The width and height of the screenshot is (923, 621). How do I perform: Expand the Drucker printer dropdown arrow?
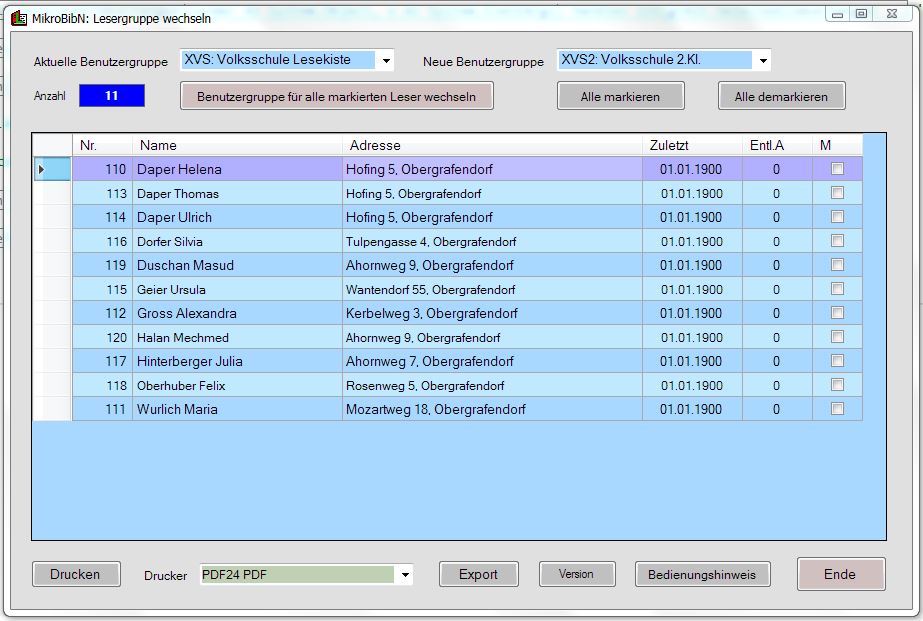pyautogui.click(x=405, y=574)
